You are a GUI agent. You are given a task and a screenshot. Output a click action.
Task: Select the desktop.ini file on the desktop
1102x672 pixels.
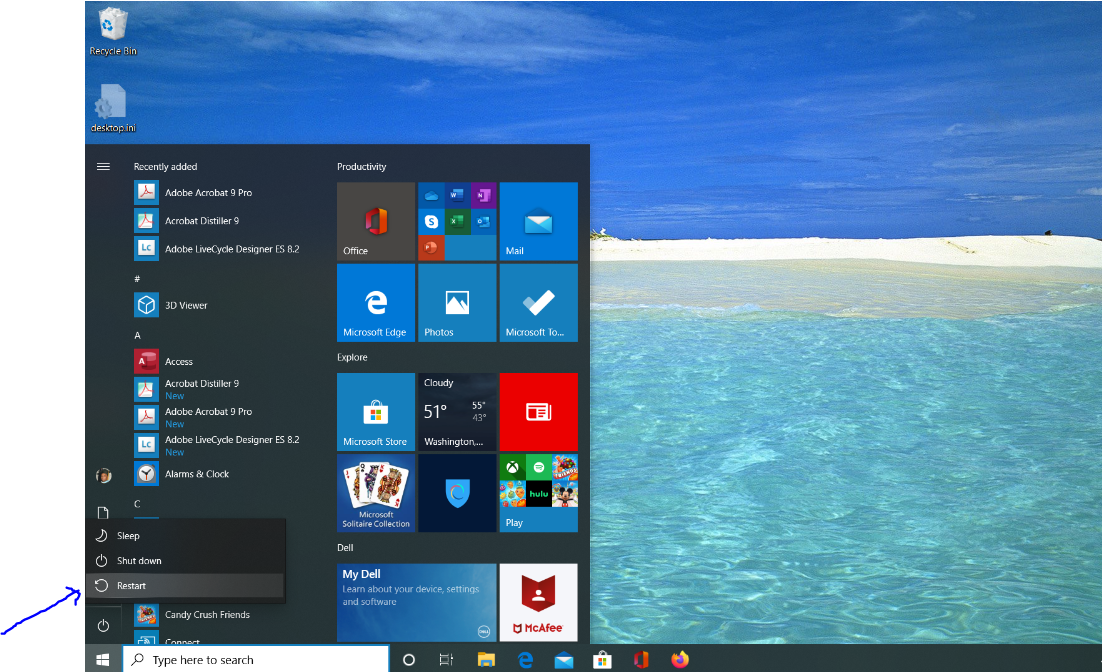coord(112,108)
